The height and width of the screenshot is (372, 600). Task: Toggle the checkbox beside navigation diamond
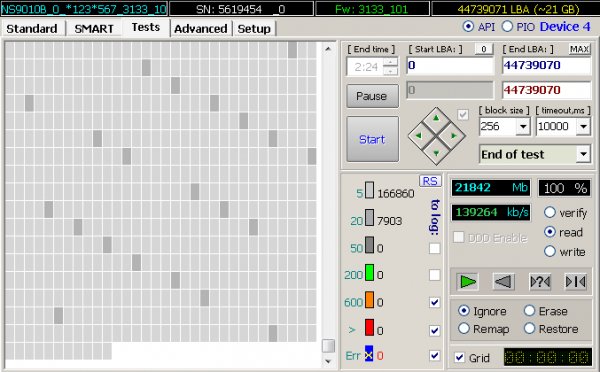point(463,115)
